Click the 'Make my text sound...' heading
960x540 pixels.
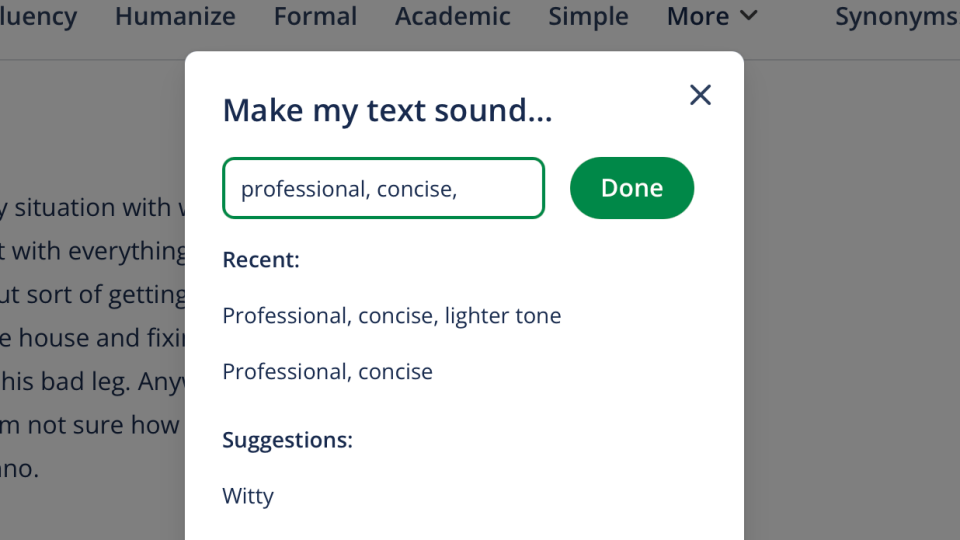[x=387, y=110]
